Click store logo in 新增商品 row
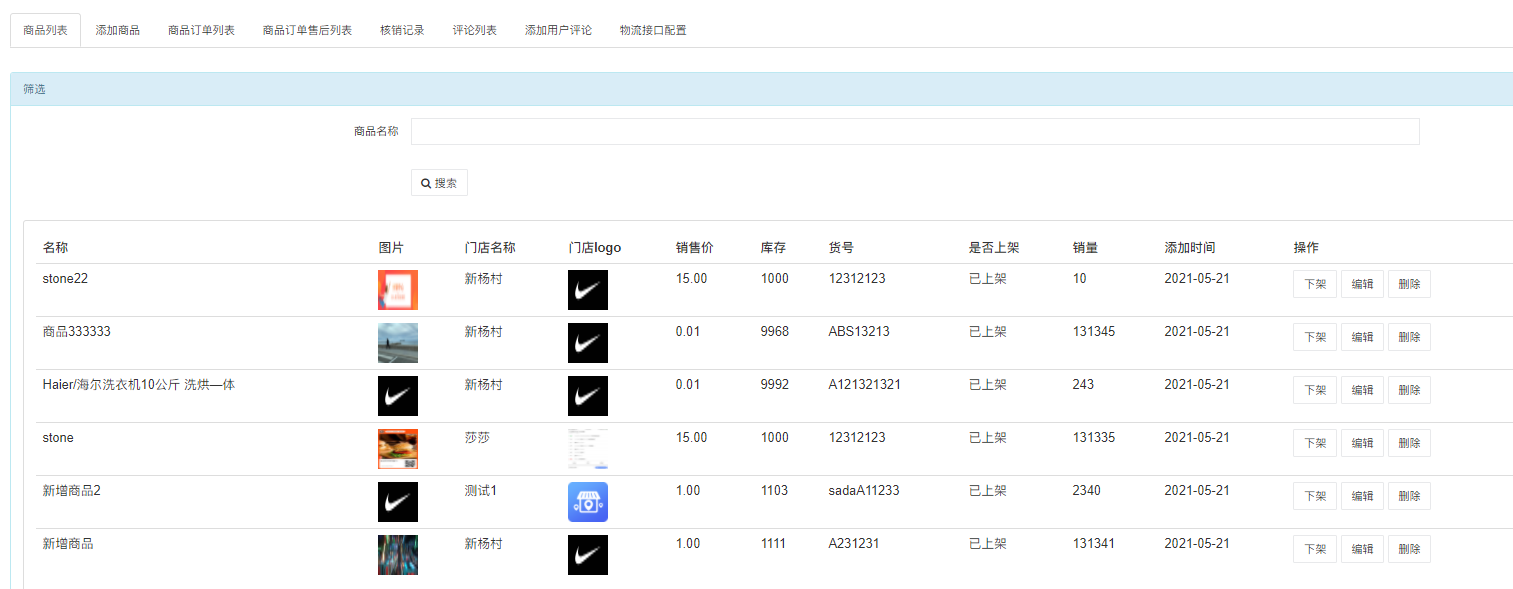Viewport: 1513px width, 589px height. tap(588, 555)
